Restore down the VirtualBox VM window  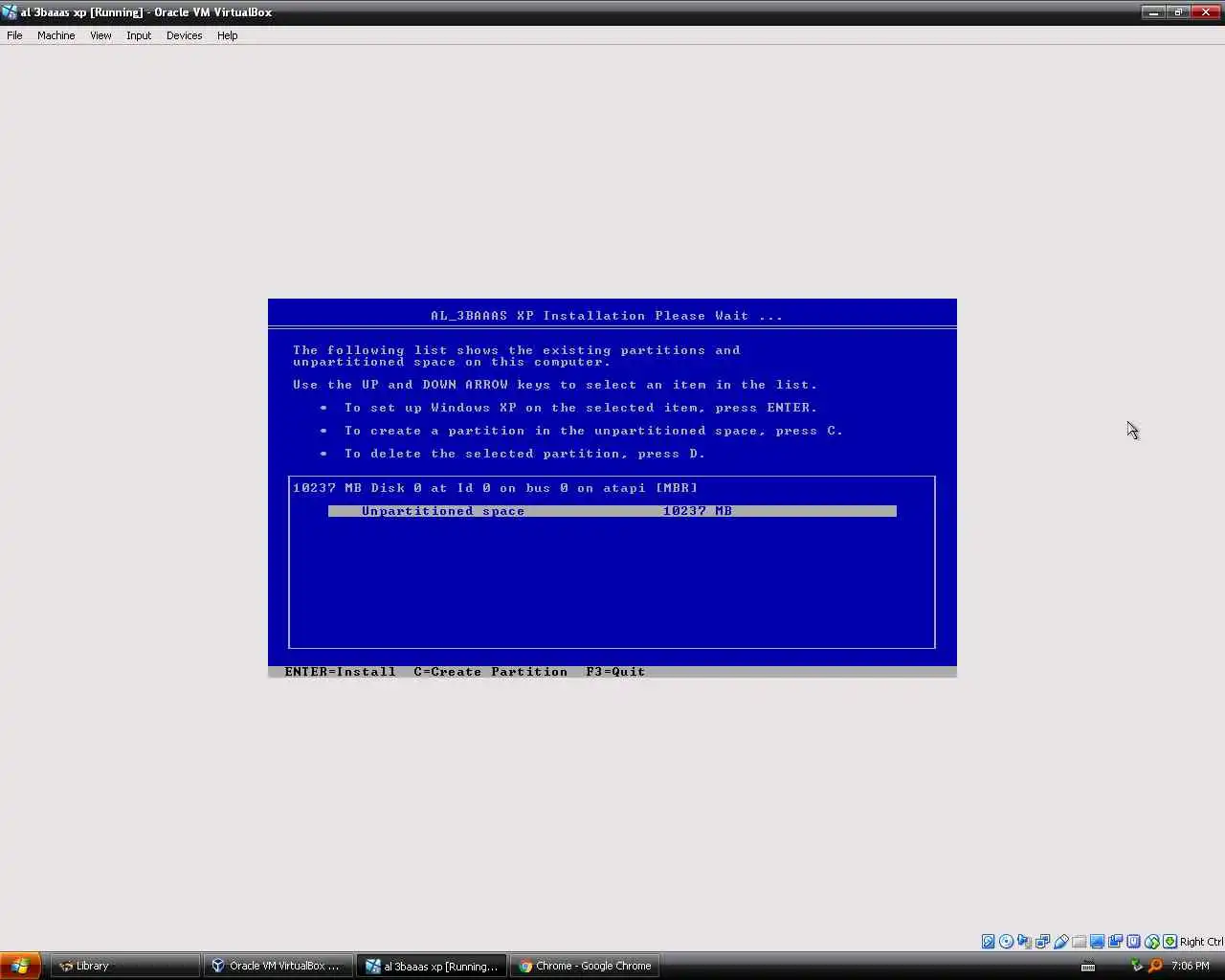coord(1177,12)
